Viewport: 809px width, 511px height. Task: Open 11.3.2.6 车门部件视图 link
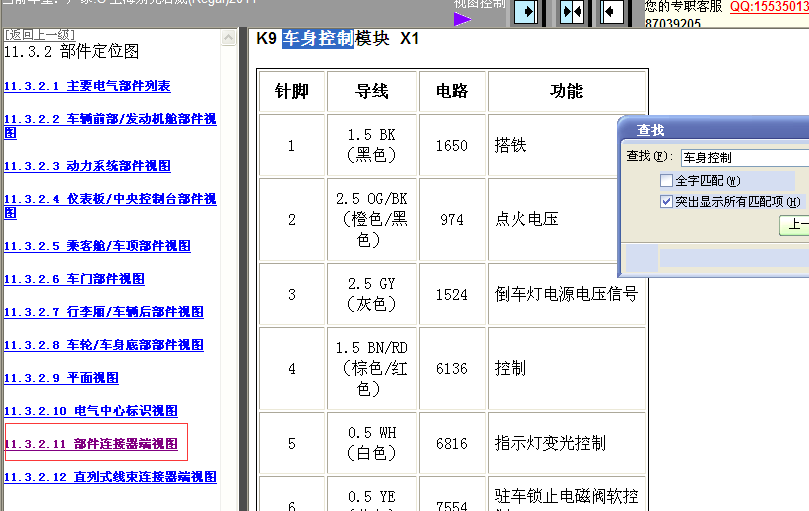[74, 279]
